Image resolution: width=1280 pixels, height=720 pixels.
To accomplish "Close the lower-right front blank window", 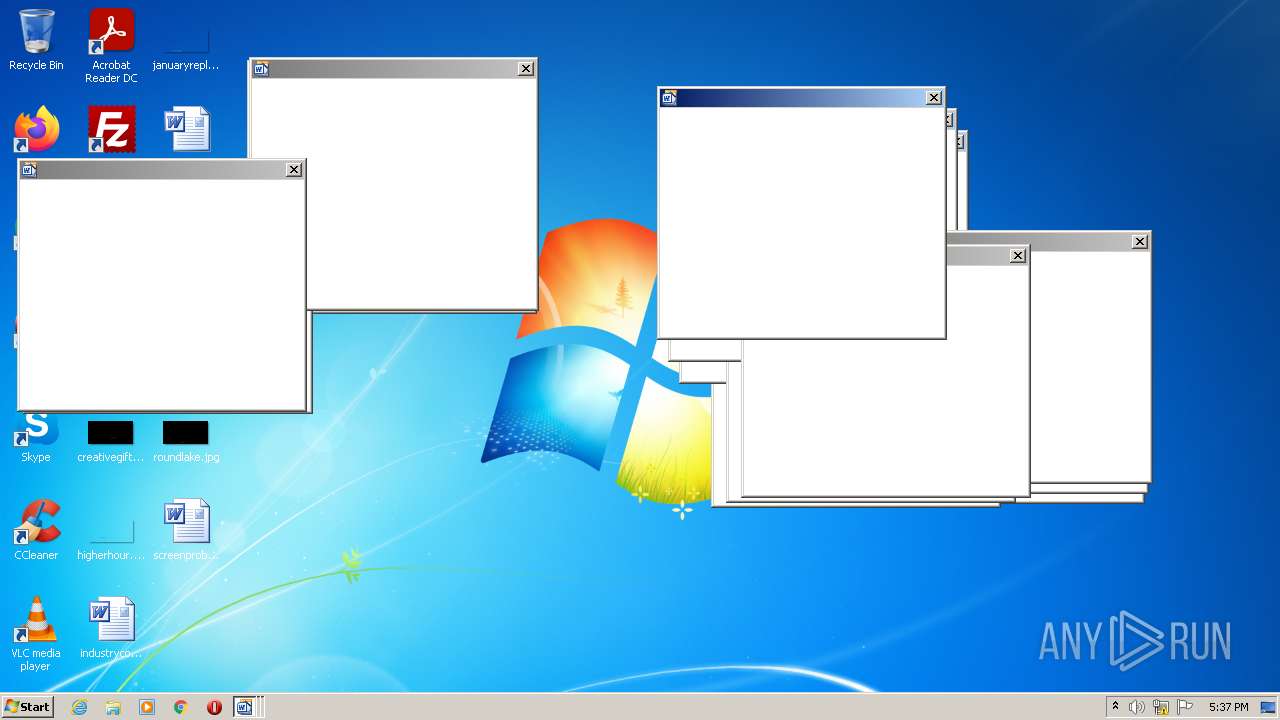I will click(x=1018, y=255).
